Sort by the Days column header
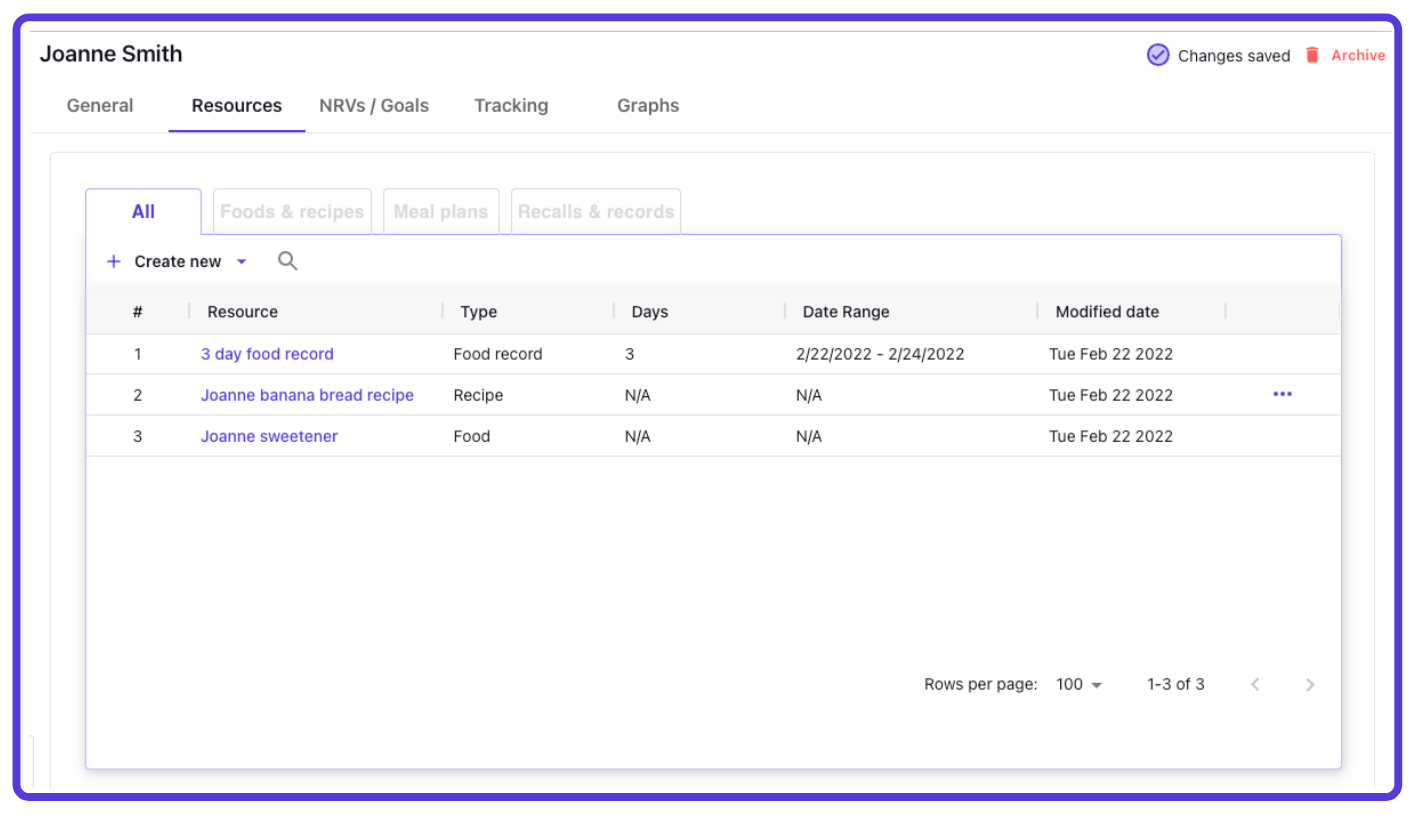Screen dimensions: 1410x815 pyautogui.click(x=650, y=312)
